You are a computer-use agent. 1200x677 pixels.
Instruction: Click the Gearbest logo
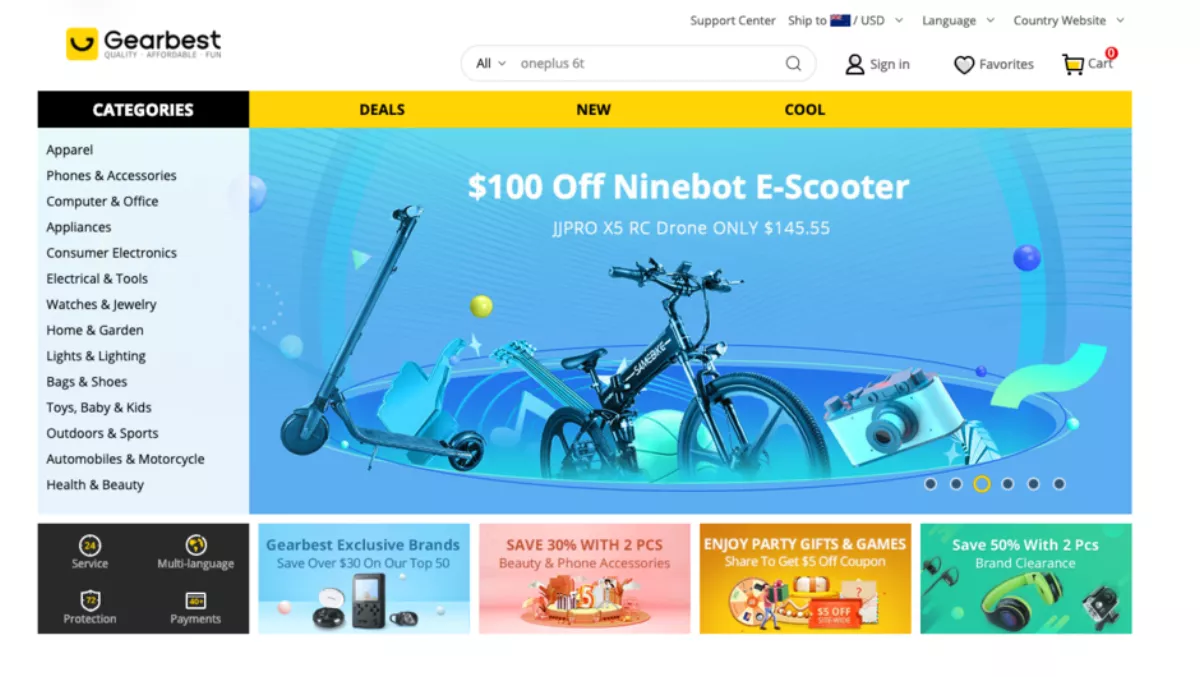144,43
